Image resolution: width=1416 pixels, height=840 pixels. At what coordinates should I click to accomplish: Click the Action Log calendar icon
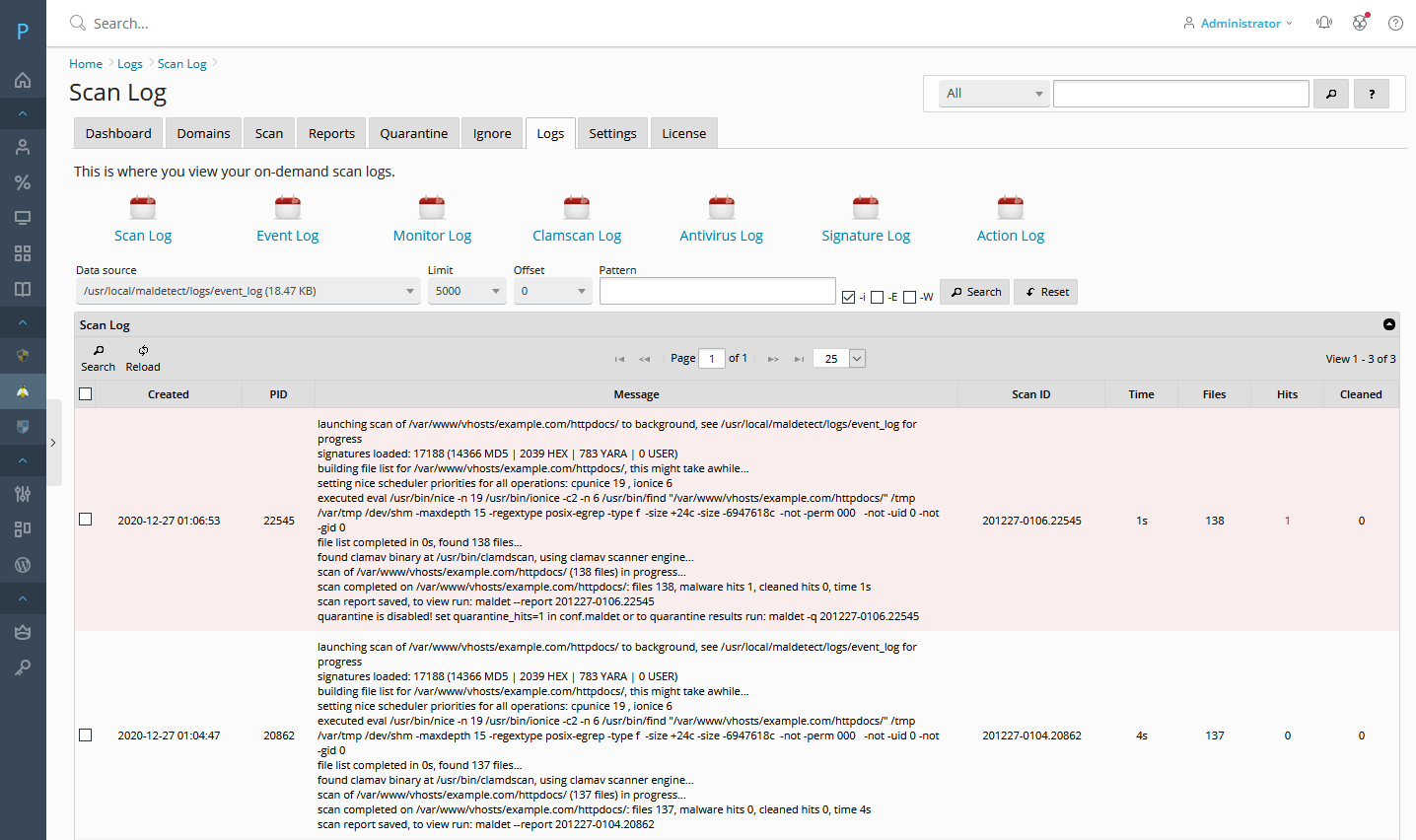[x=1011, y=207]
